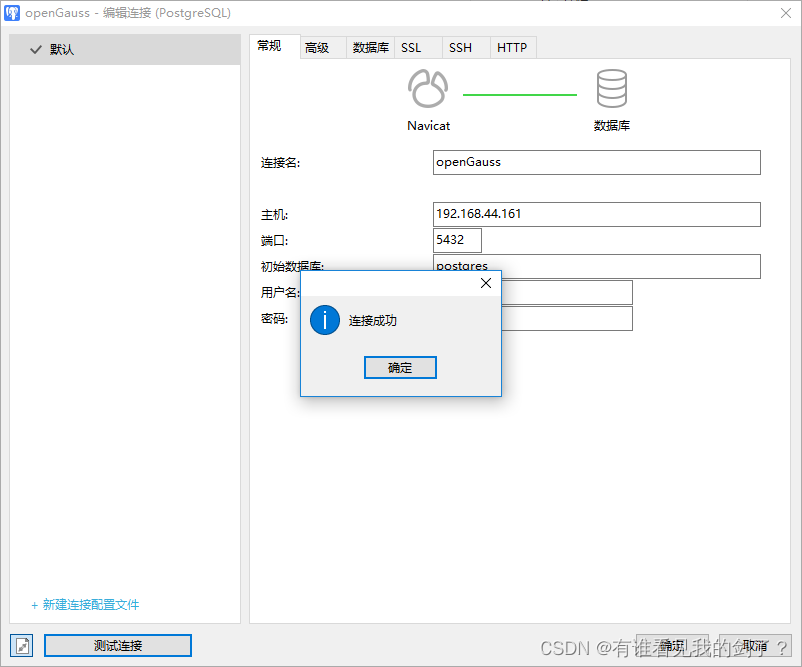
Task: Open the SSH settings tab
Action: pos(459,46)
